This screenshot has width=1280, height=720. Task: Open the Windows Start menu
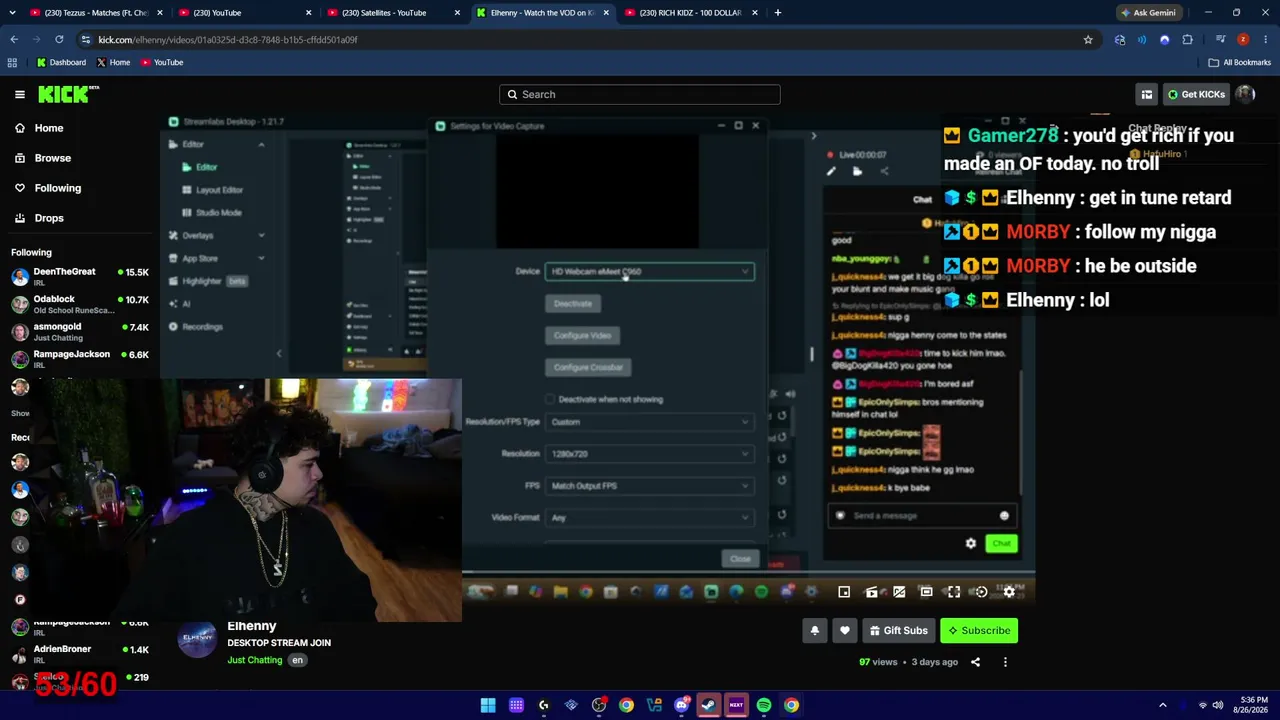coord(488,705)
